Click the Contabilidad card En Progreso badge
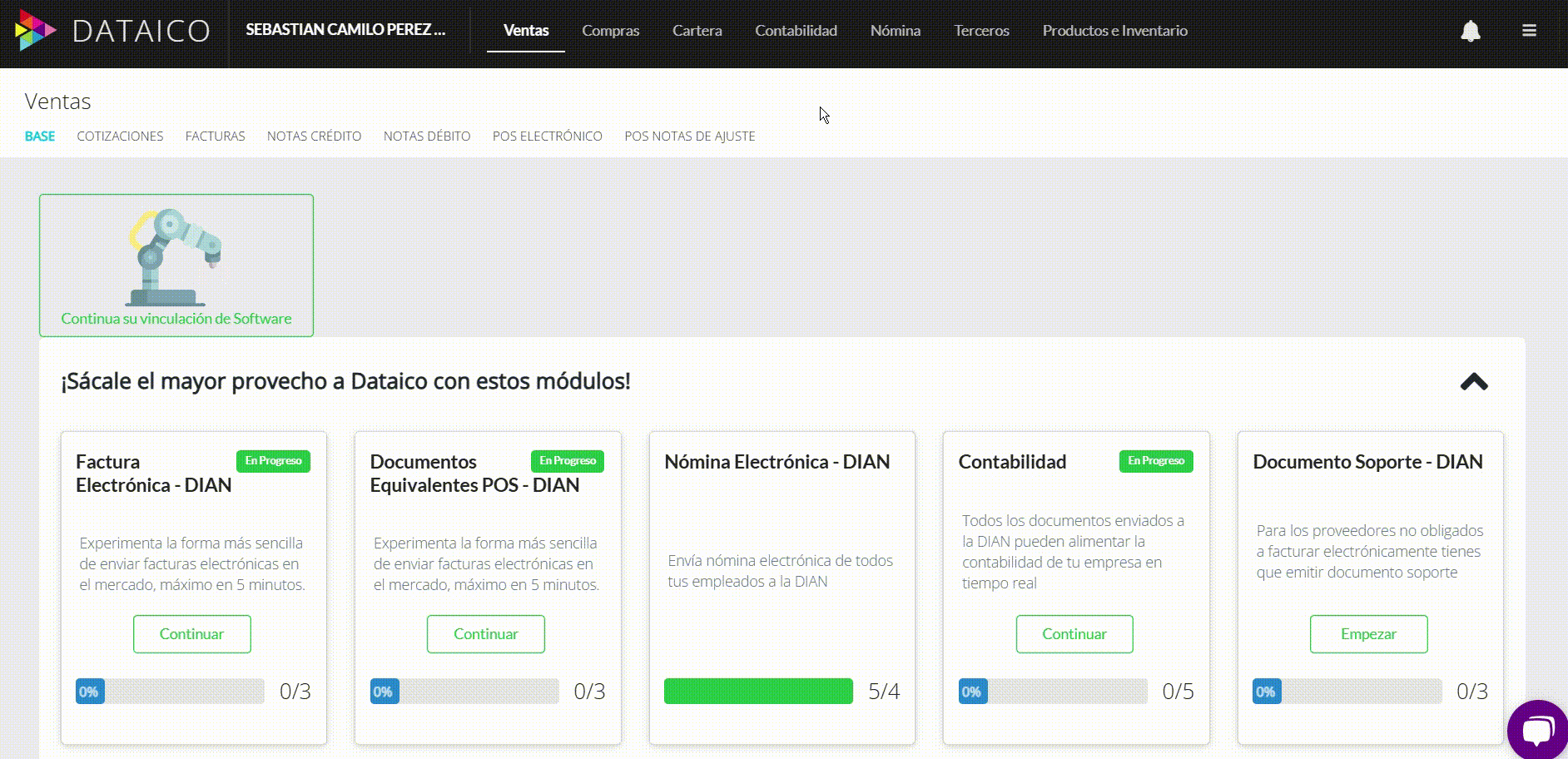This screenshot has width=1568, height=759. click(x=1156, y=460)
